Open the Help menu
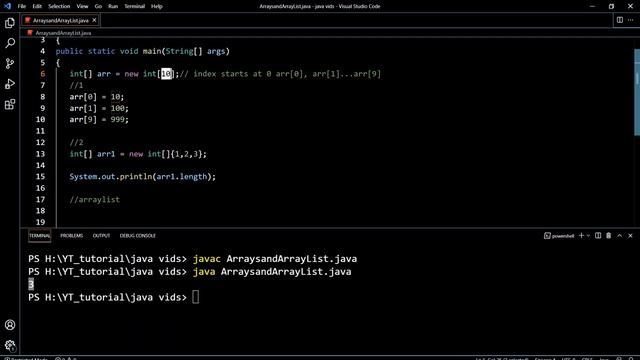 (157, 6)
